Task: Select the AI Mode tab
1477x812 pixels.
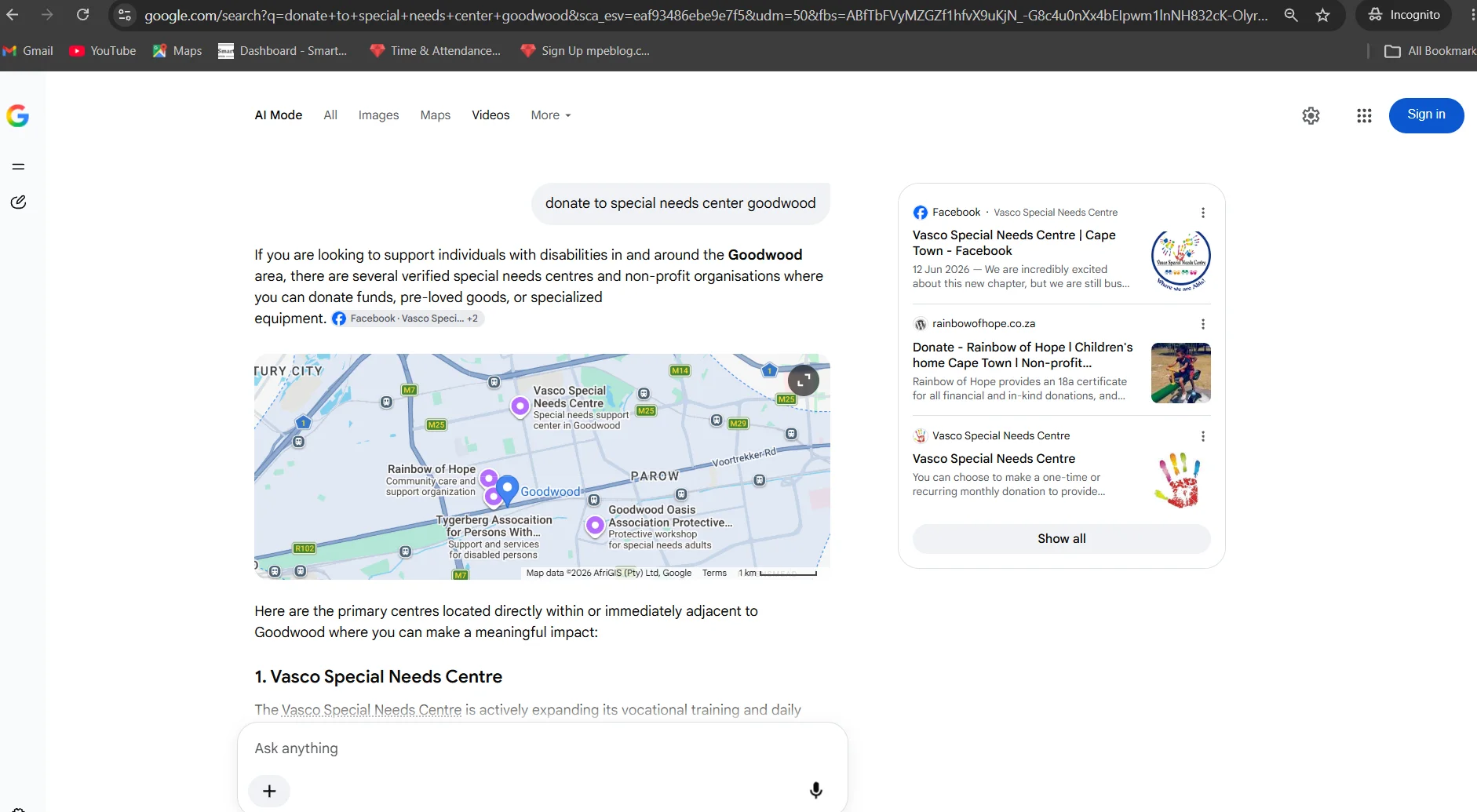Action: 279,115
